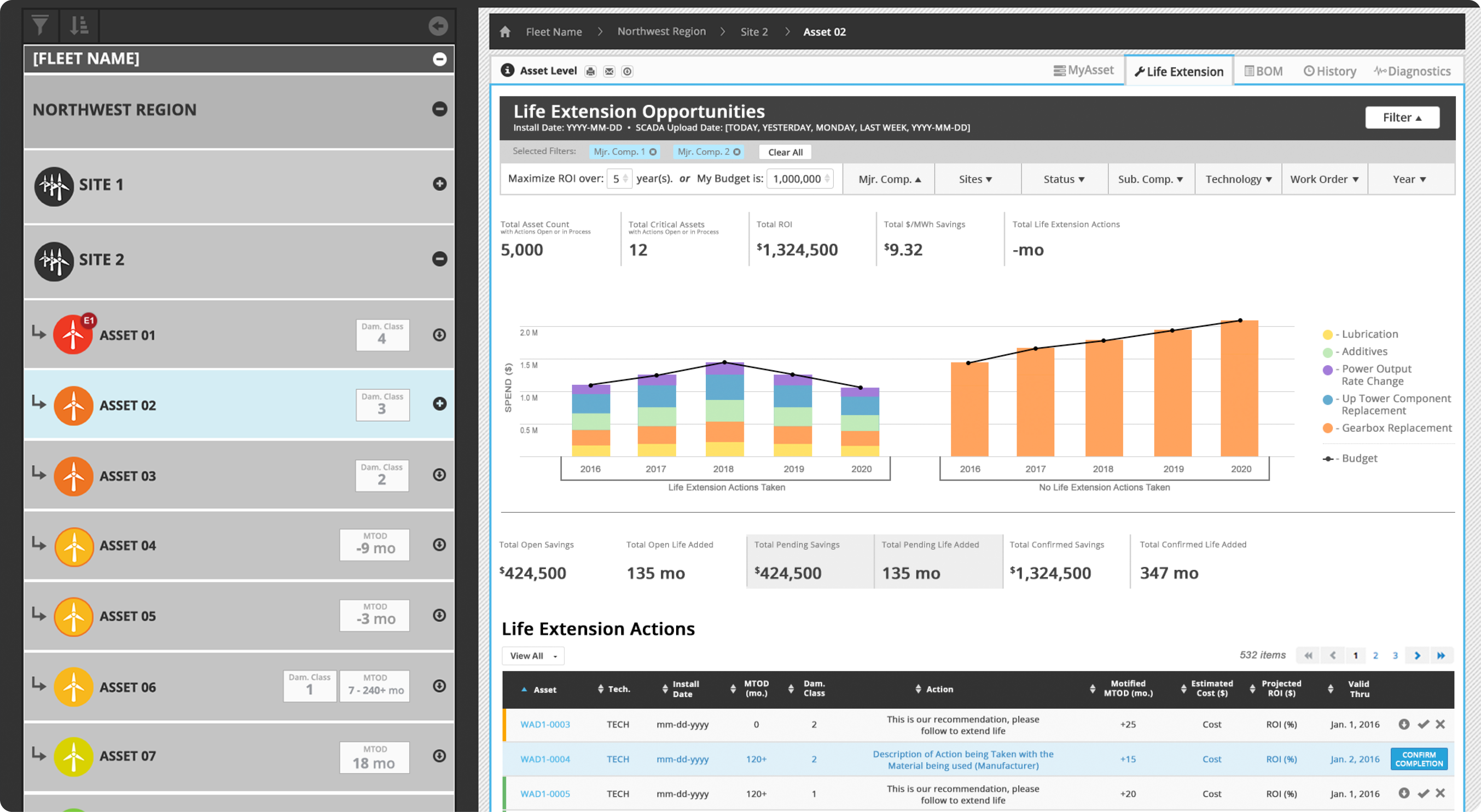Click the home icon in breadcrumb

point(505,32)
